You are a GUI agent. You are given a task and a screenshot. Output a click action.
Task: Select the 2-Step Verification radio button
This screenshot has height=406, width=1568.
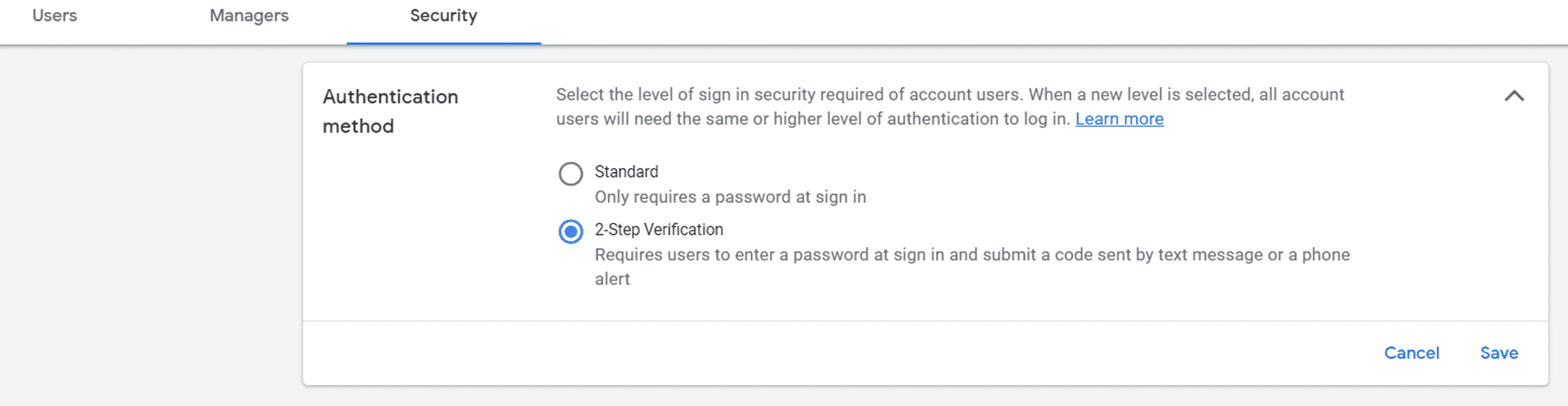(x=571, y=232)
